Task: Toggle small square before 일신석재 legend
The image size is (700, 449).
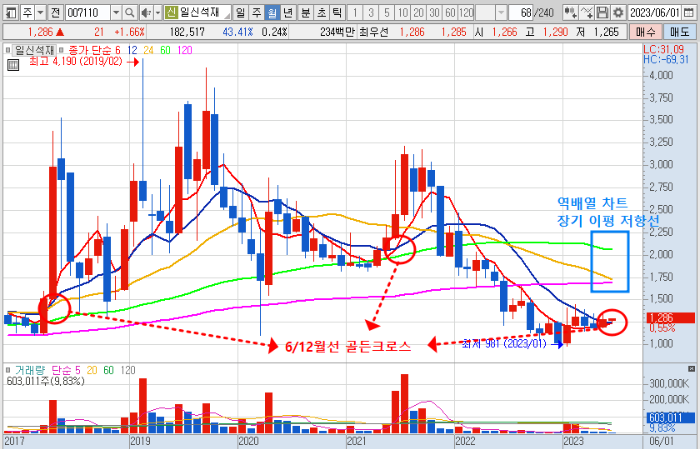Action: [8, 50]
